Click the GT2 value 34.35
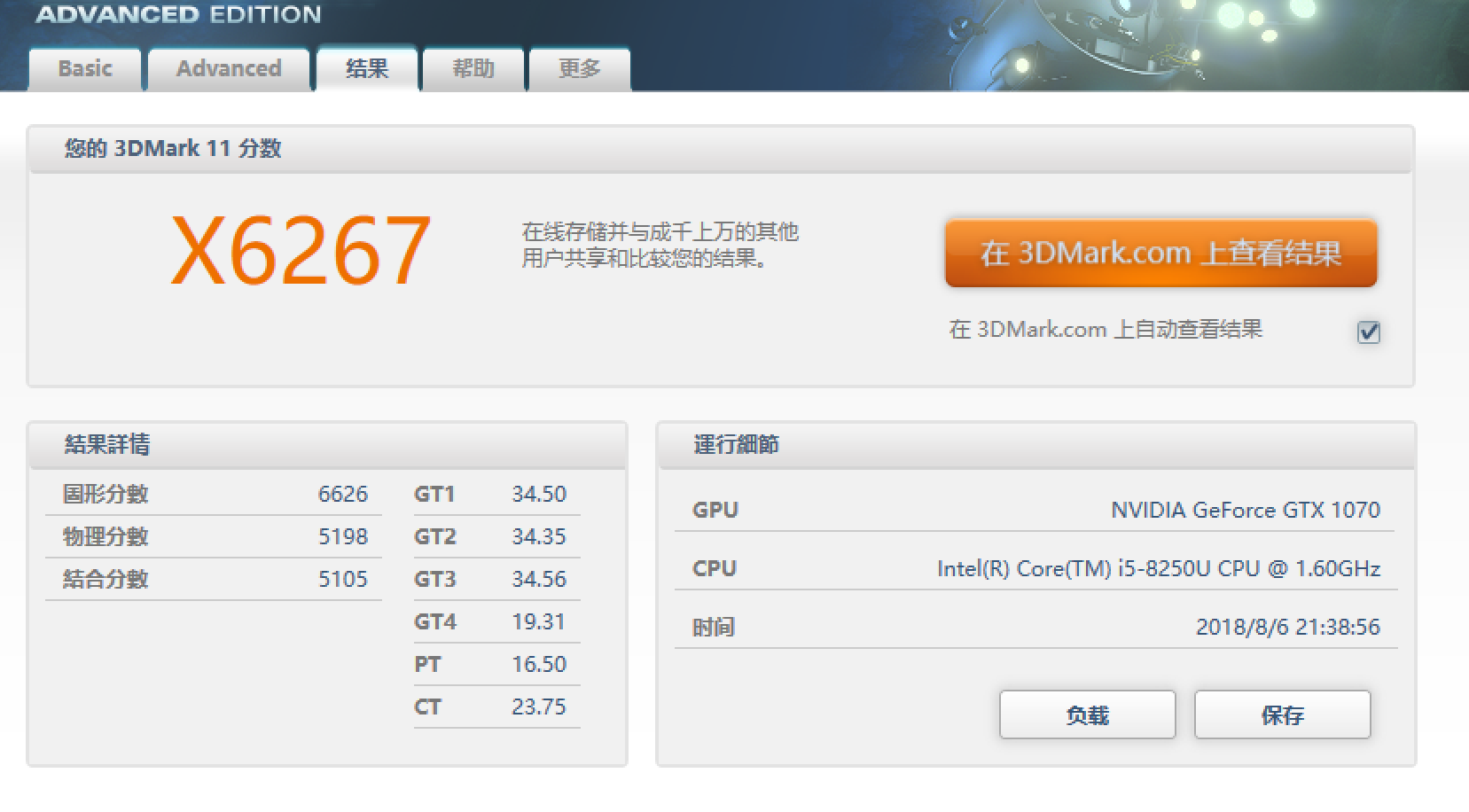Screen dimensions: 1469x812 (x=539, y=536)
